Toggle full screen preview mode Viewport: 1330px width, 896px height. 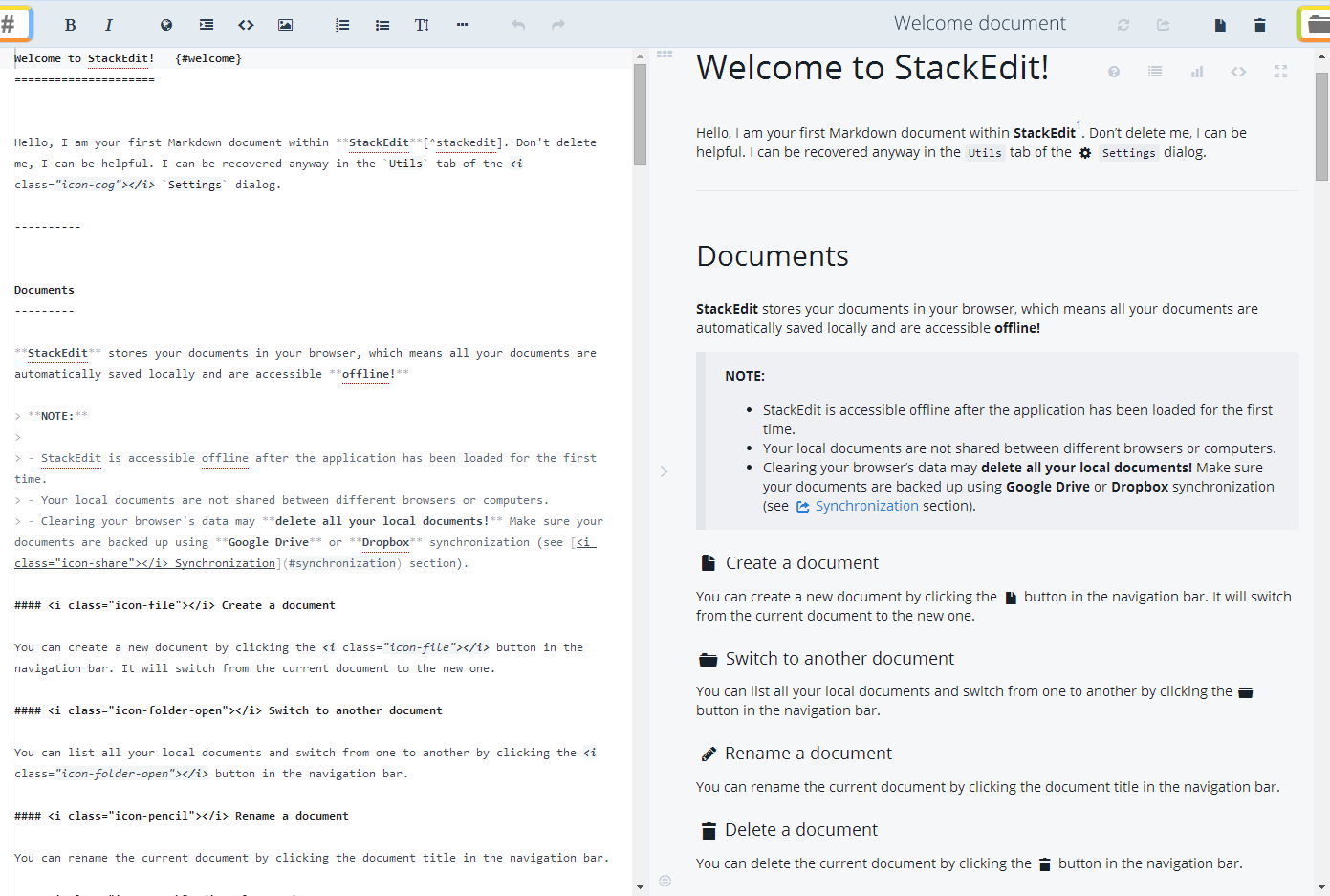1280,72
